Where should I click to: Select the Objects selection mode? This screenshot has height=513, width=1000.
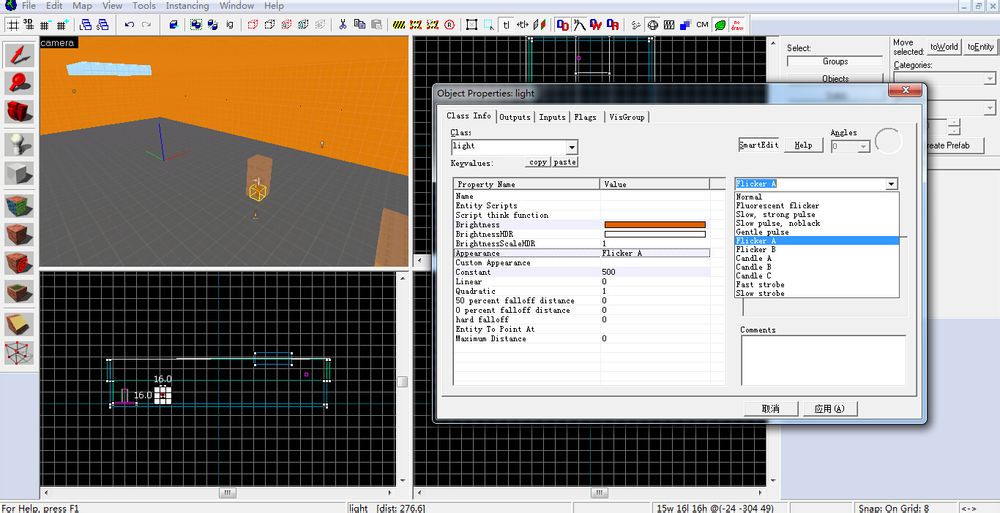[835, 78]
